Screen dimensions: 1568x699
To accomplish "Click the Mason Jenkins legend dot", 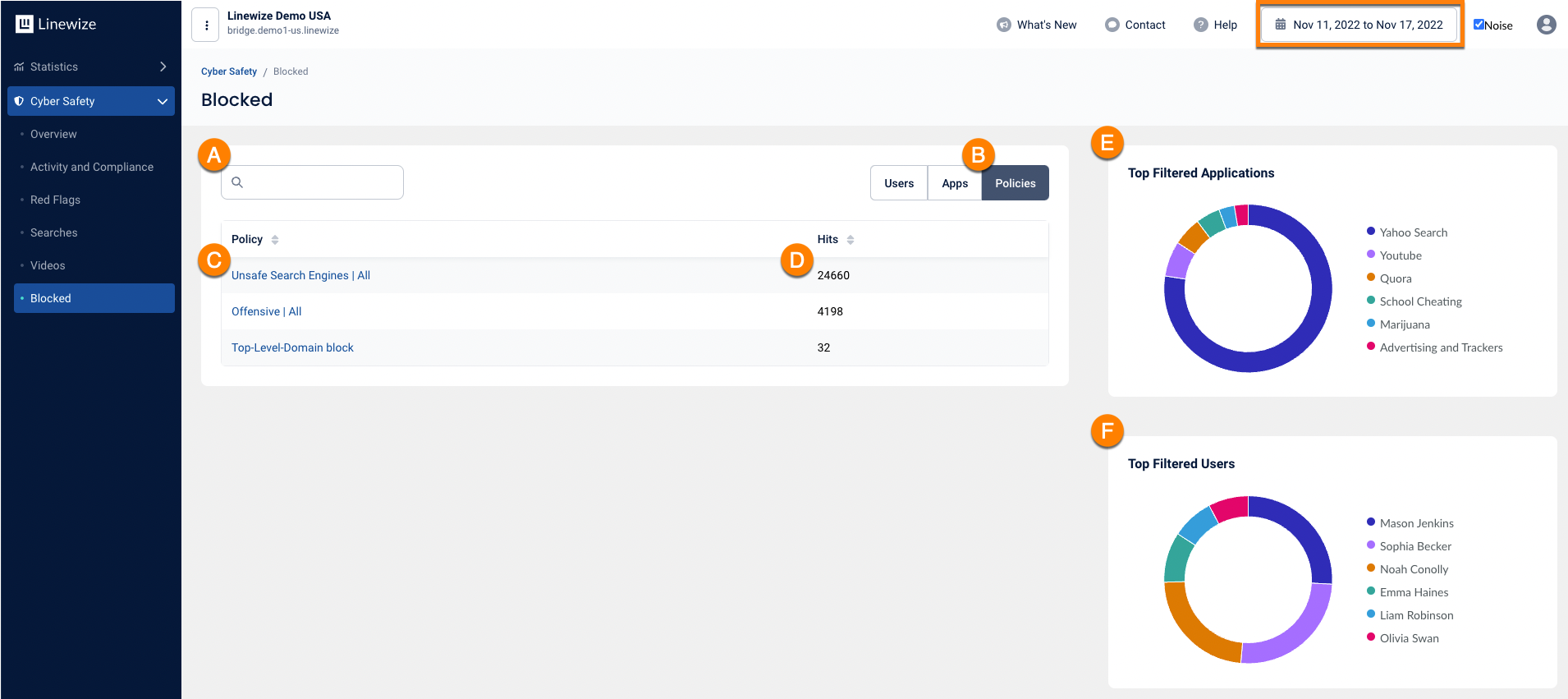I will [1371, 522].
